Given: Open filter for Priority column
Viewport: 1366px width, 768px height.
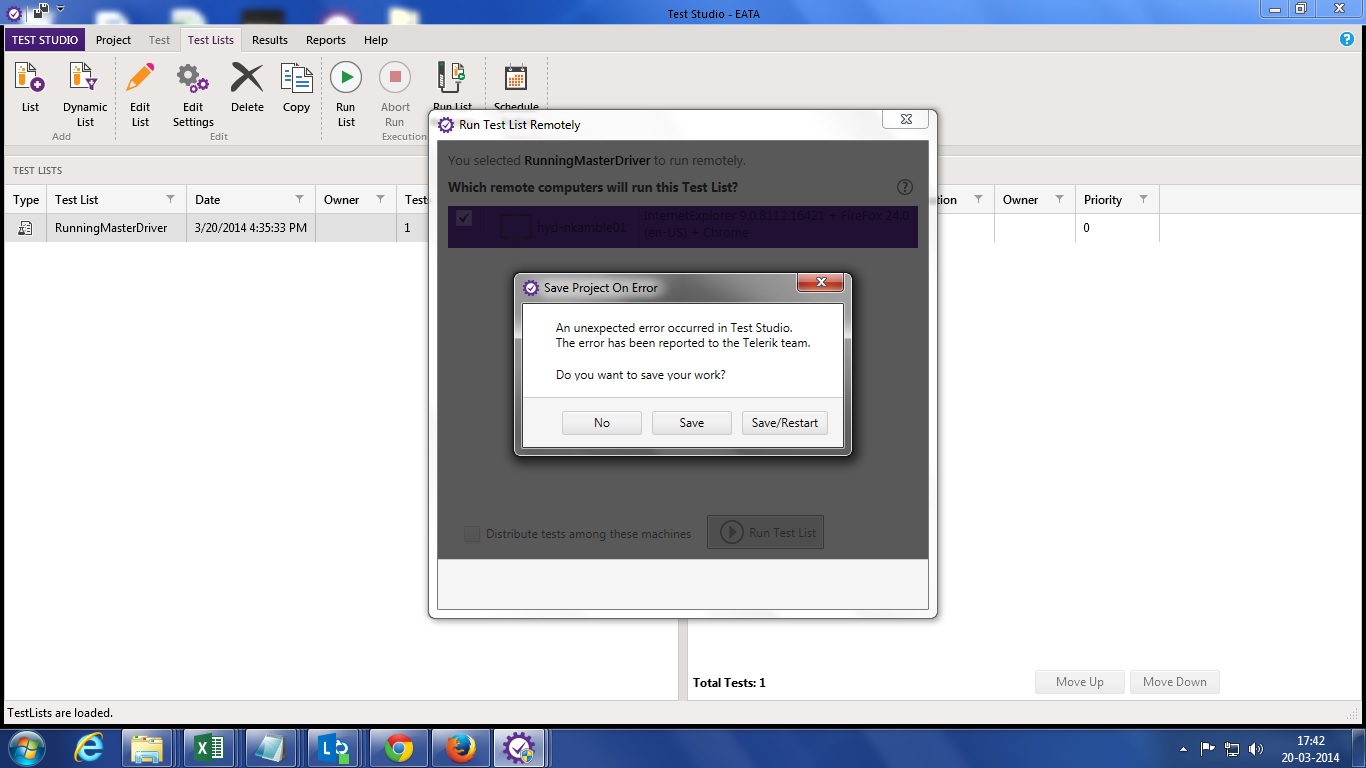Looking at the screenshot, I should (x=1143, y=199).
